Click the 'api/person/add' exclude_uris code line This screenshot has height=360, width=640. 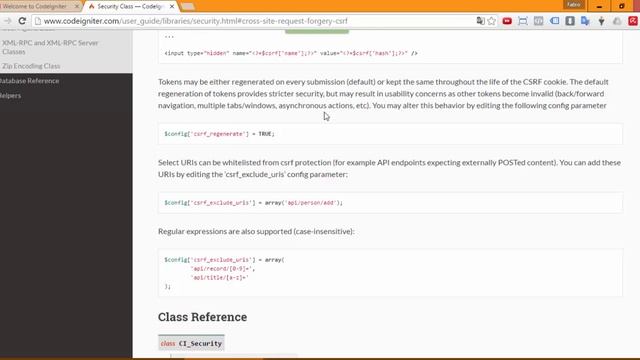point(253,202)
